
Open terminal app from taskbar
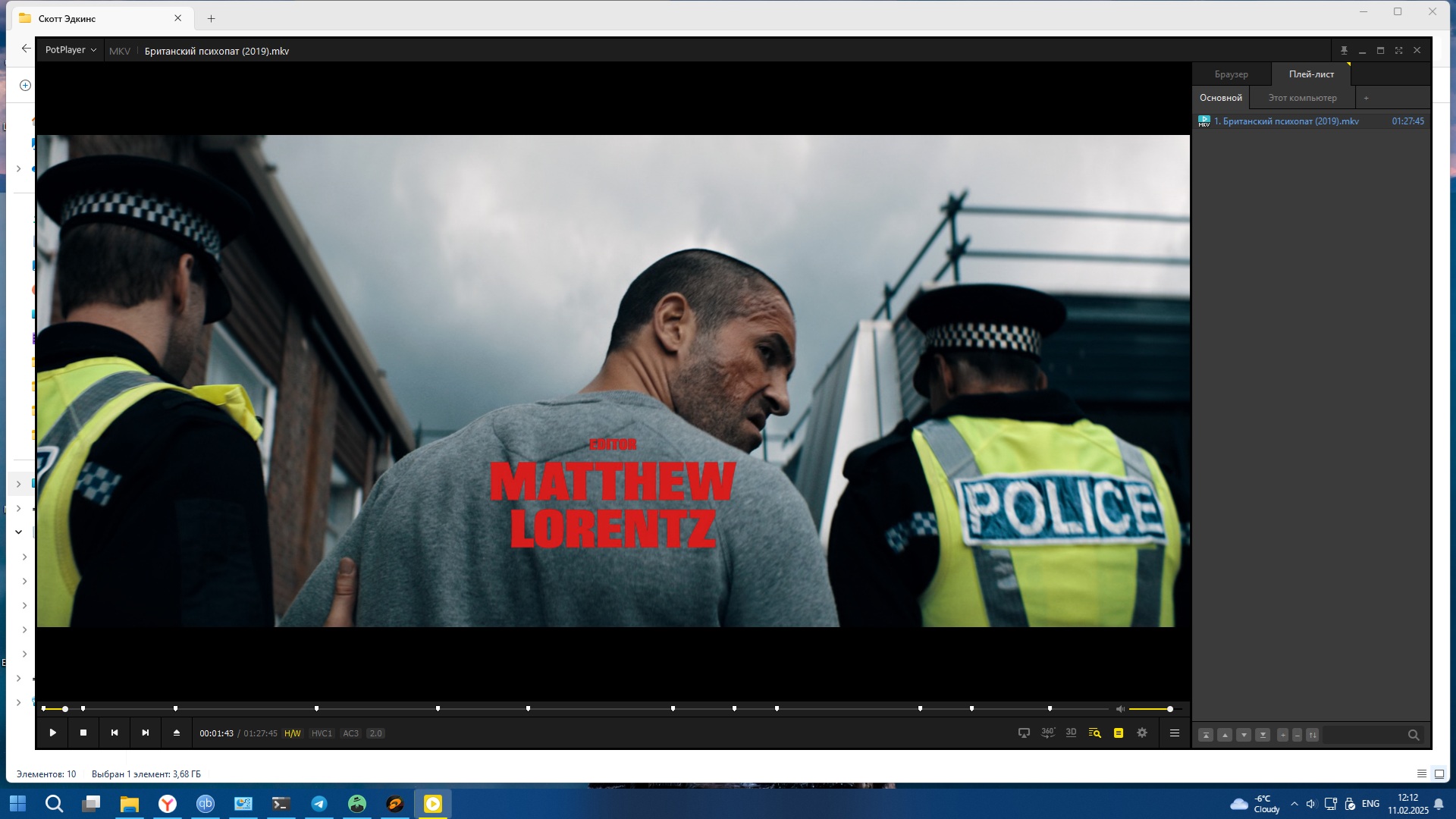click(x=281, y=804)
